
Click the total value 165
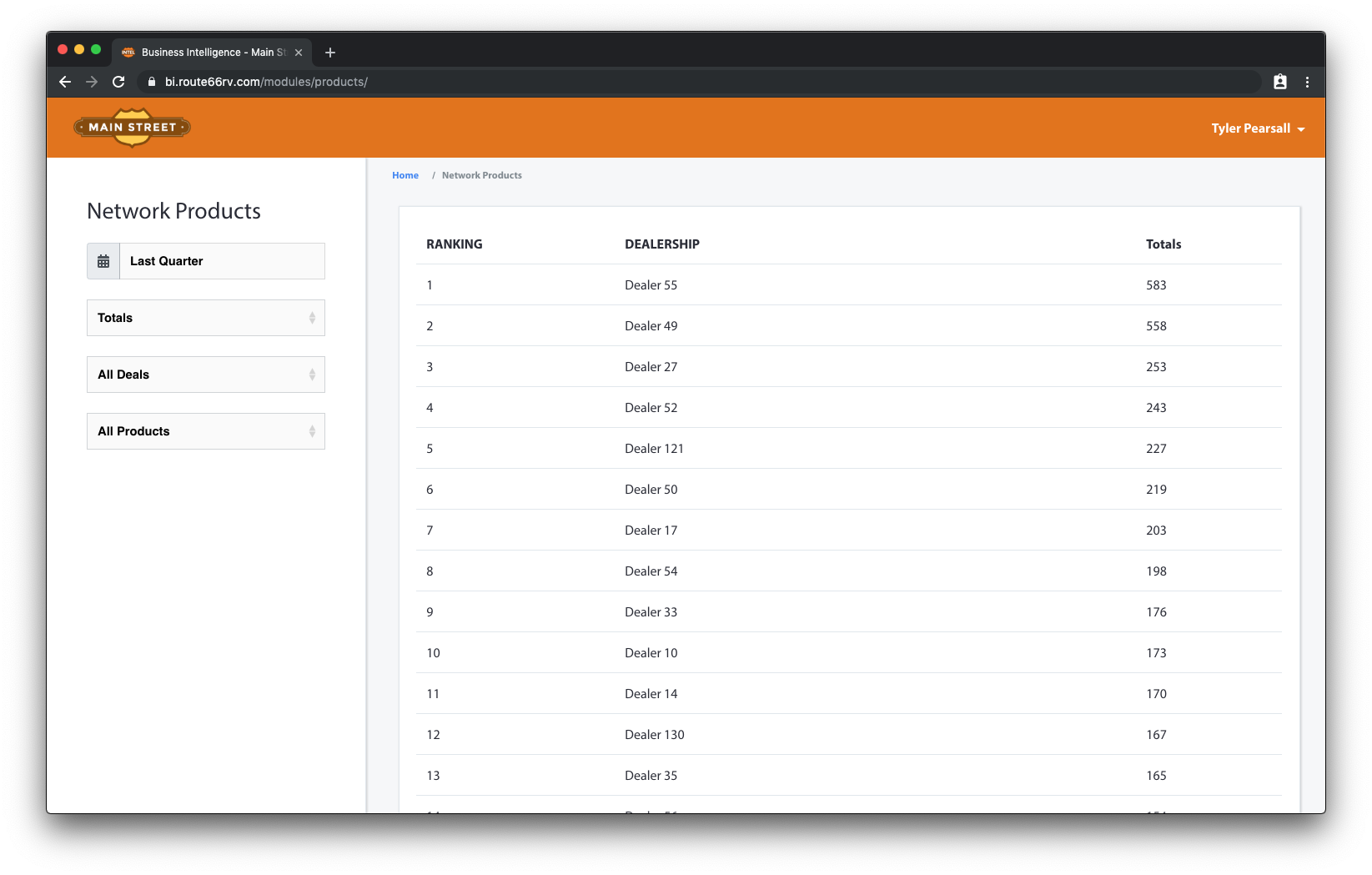(1156, 776)
